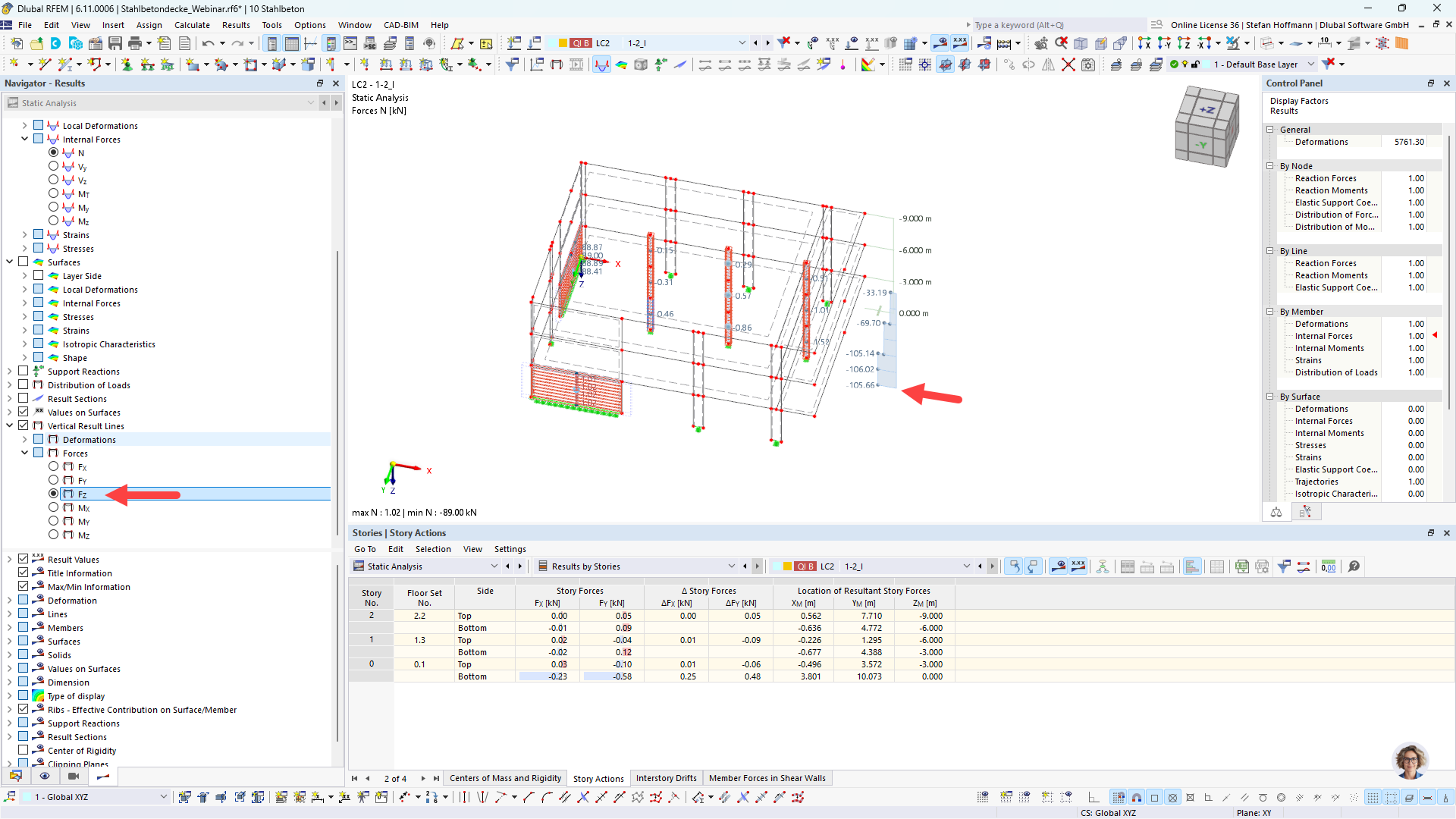Click the eye display tab in Navigator

[45, 776]
